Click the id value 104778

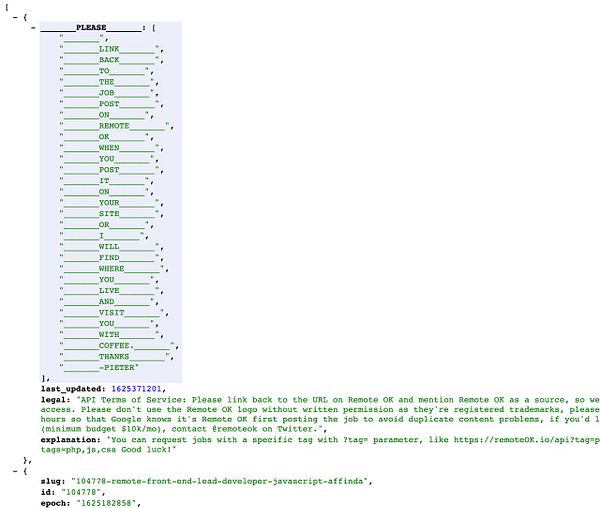point(83,492)
